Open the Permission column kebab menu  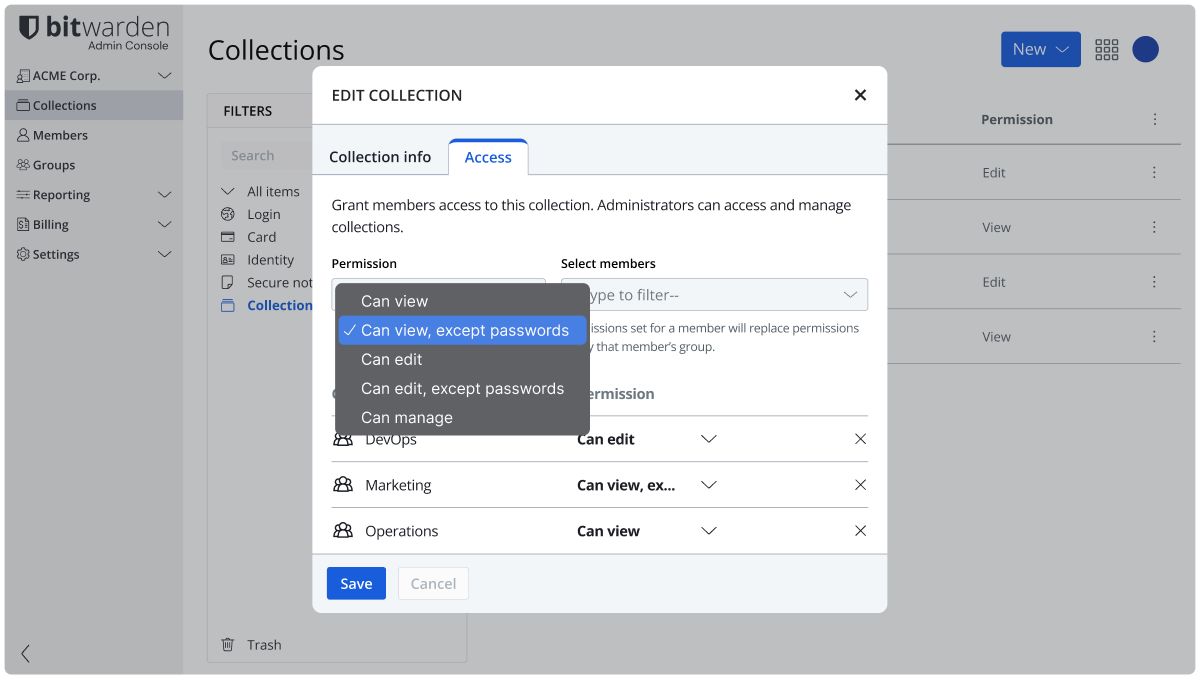[x=1155, y=119]
